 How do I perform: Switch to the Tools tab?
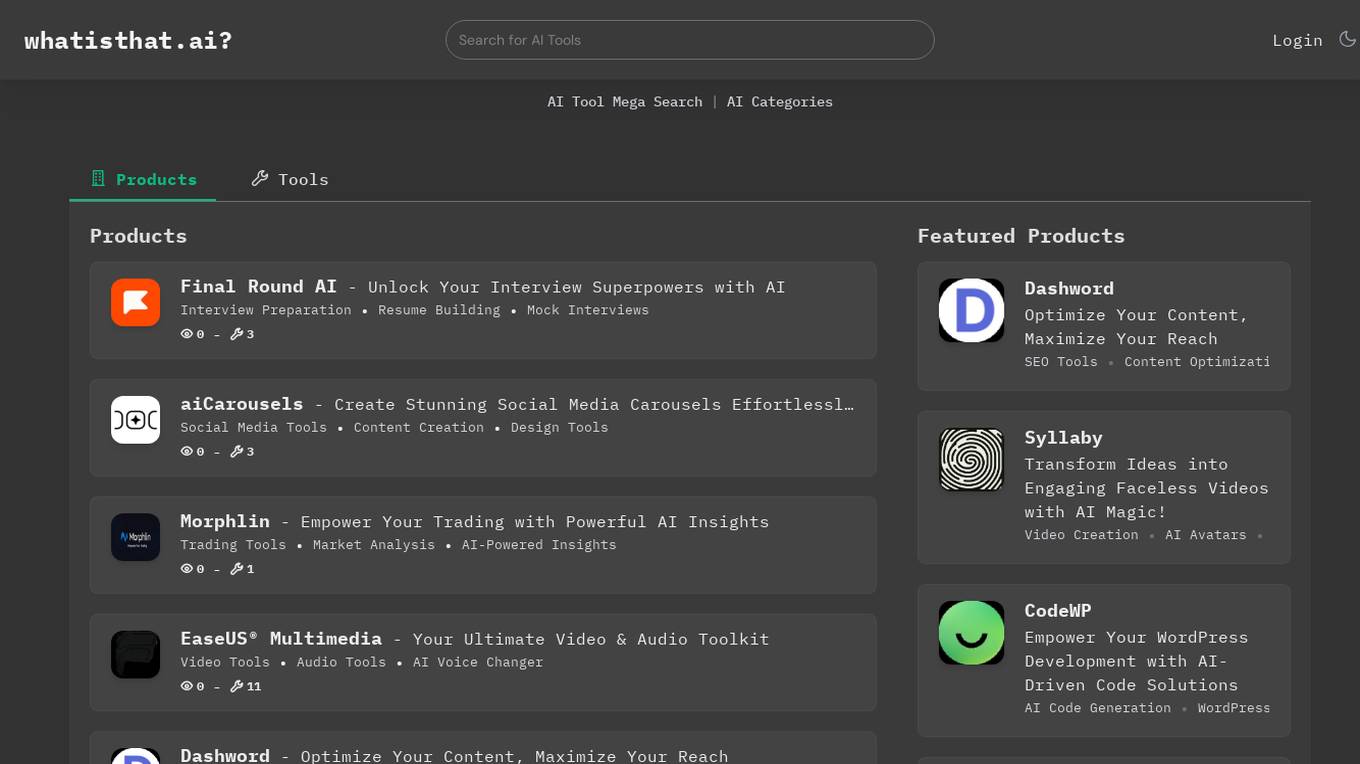(289, 179)
